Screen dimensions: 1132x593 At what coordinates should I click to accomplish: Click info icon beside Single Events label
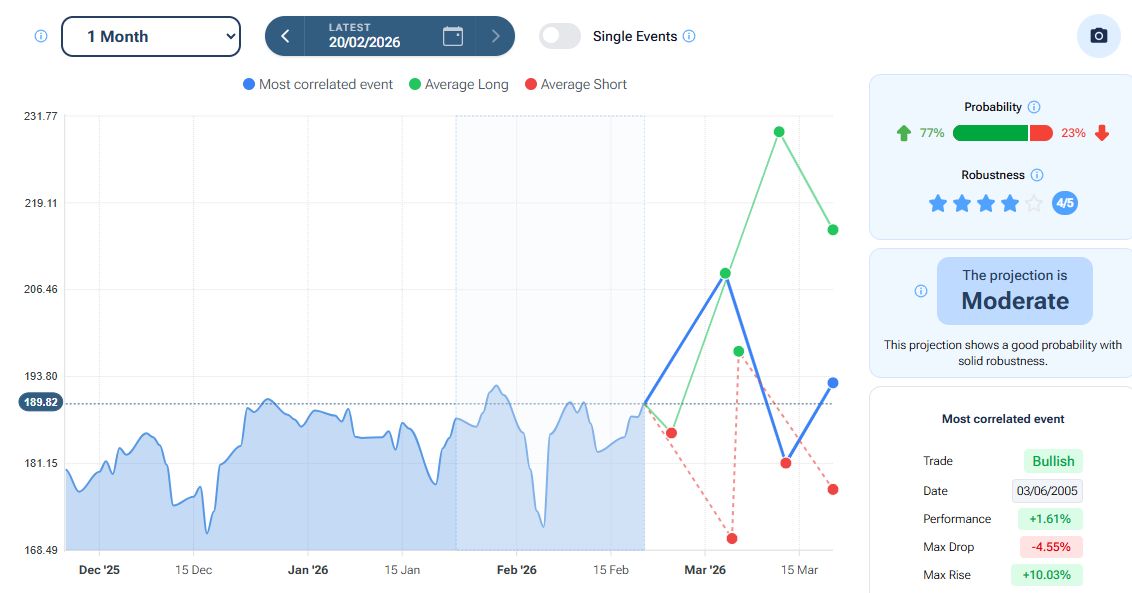pos(689,36)
